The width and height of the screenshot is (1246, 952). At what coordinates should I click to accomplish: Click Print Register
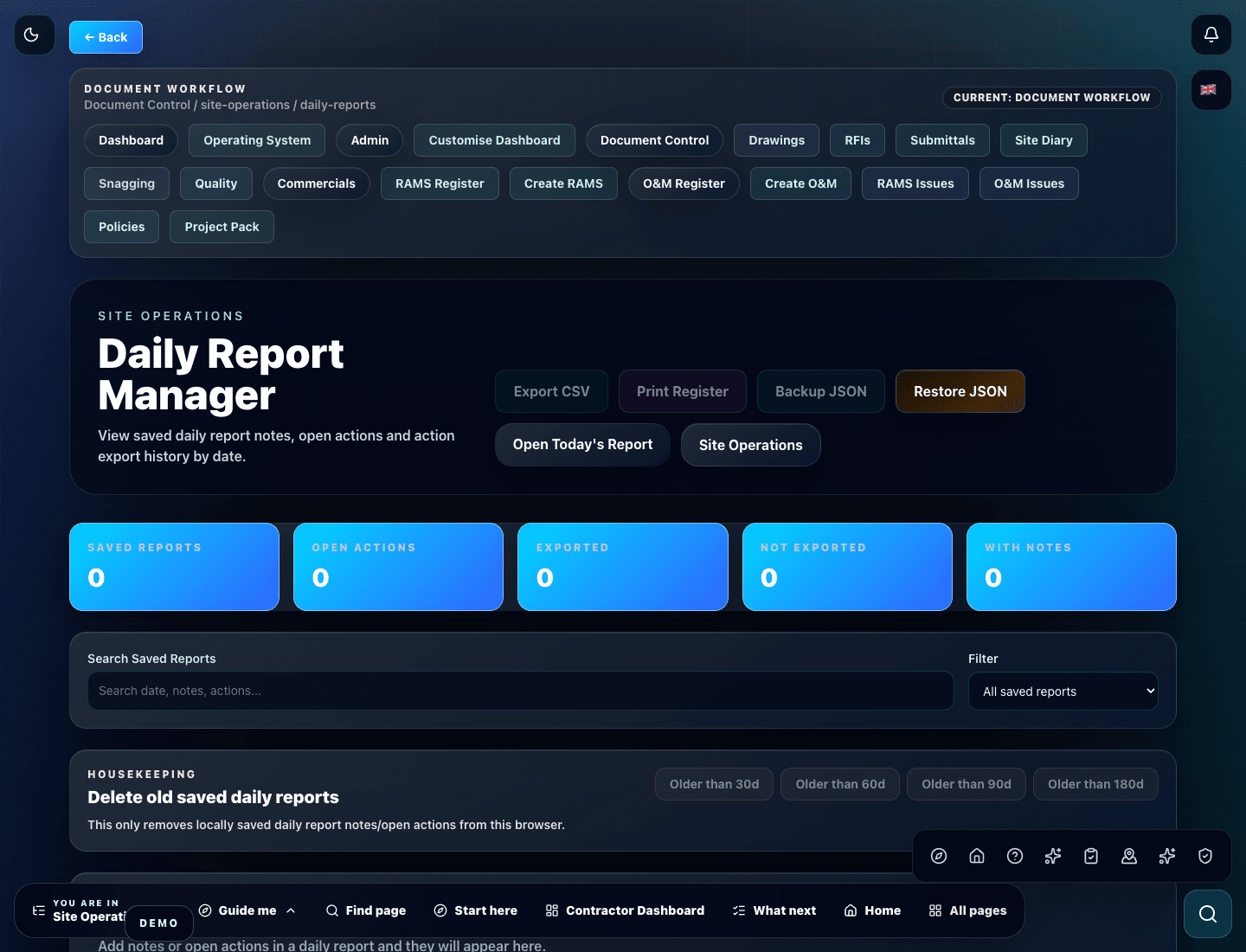pyautogui.click(x=682, y=391)
